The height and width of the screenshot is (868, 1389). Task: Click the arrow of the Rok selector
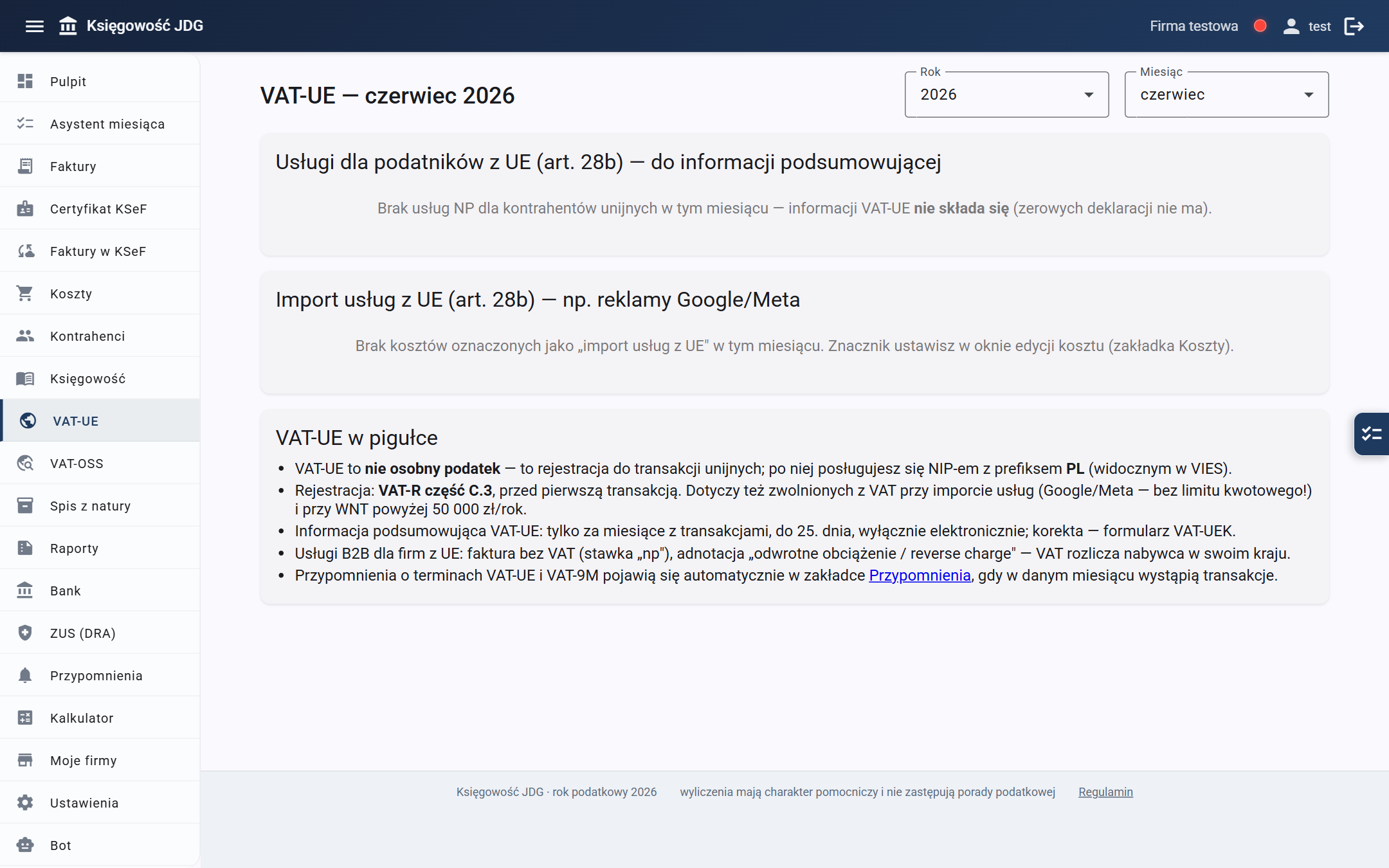coord(1089,95)
